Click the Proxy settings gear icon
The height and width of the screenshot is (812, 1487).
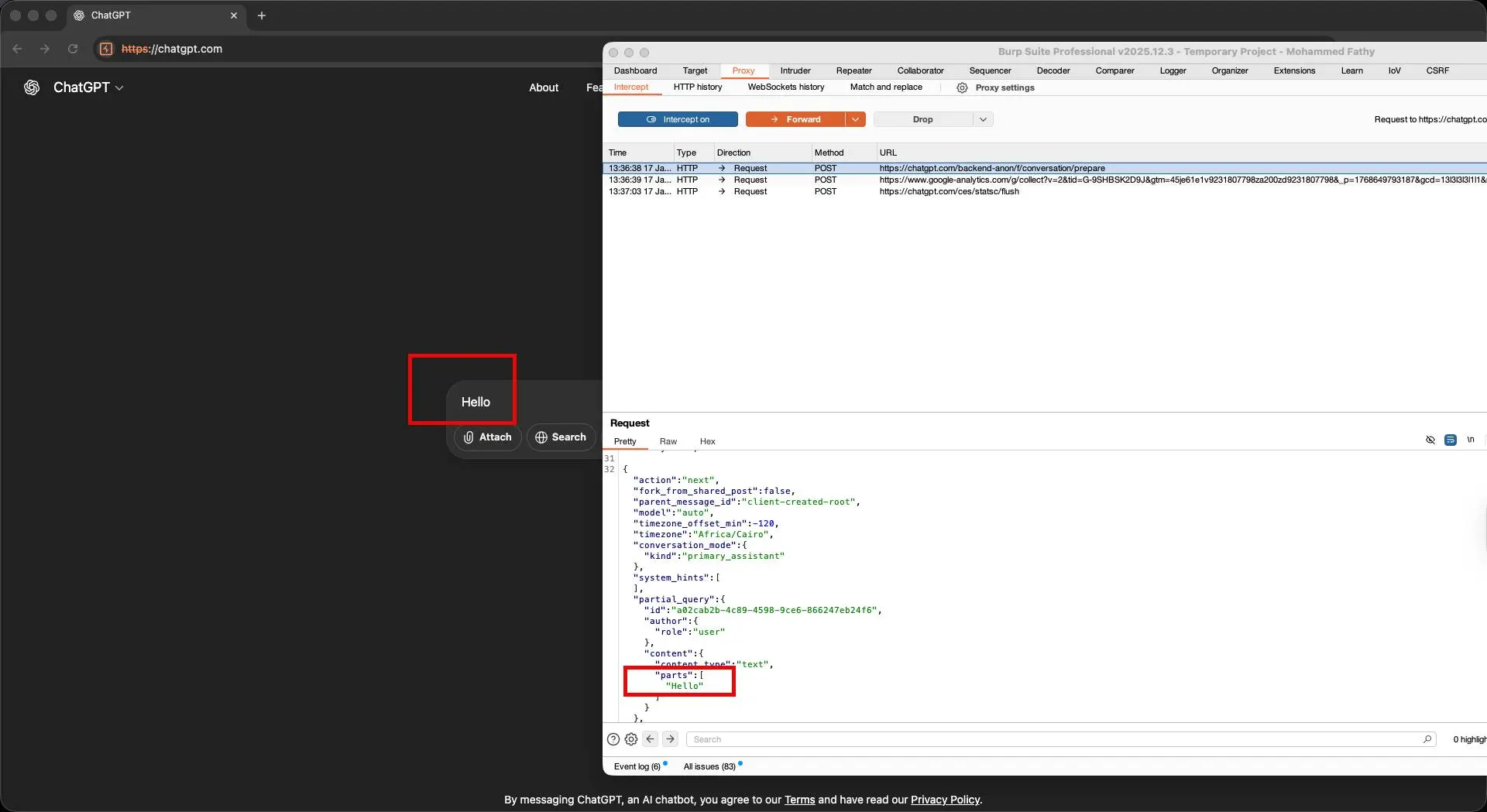tap(962, 88)
